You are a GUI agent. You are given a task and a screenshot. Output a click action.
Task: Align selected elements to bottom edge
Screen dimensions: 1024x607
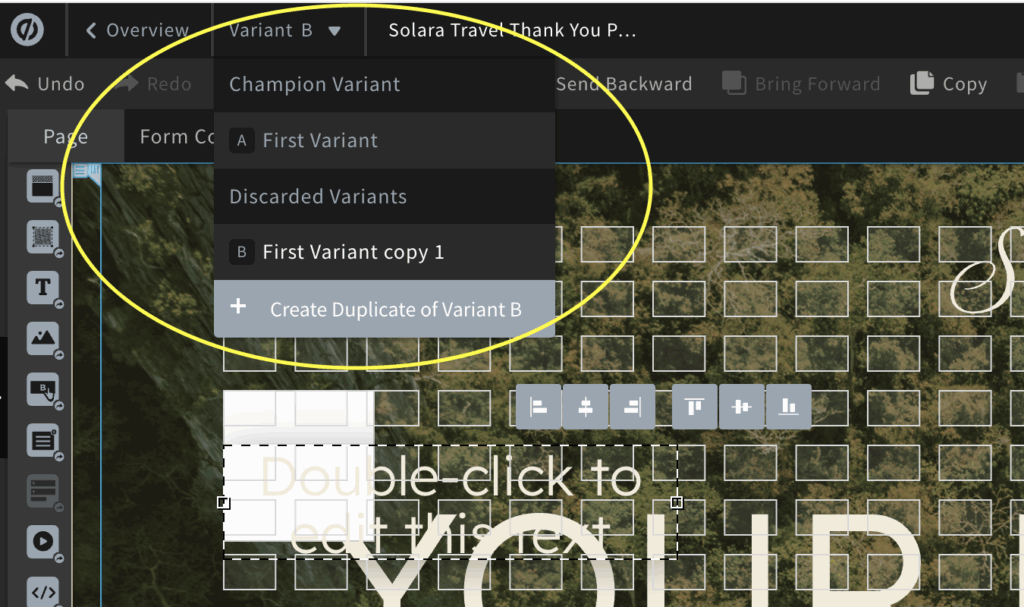tap(788, 407)
